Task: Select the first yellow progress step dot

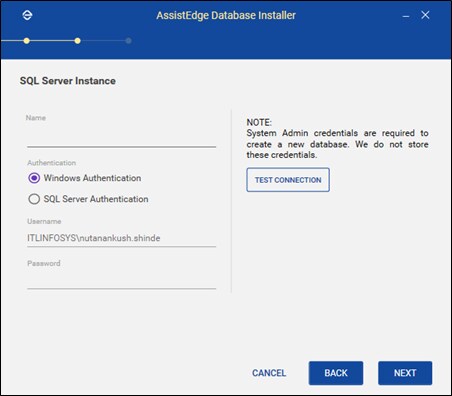Action: [x=27, y=41]
